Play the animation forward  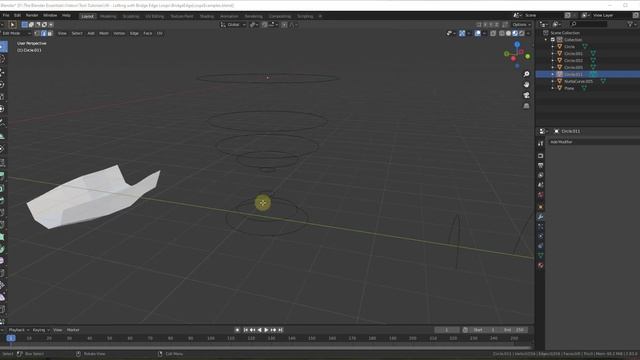(x=266, y=330)
